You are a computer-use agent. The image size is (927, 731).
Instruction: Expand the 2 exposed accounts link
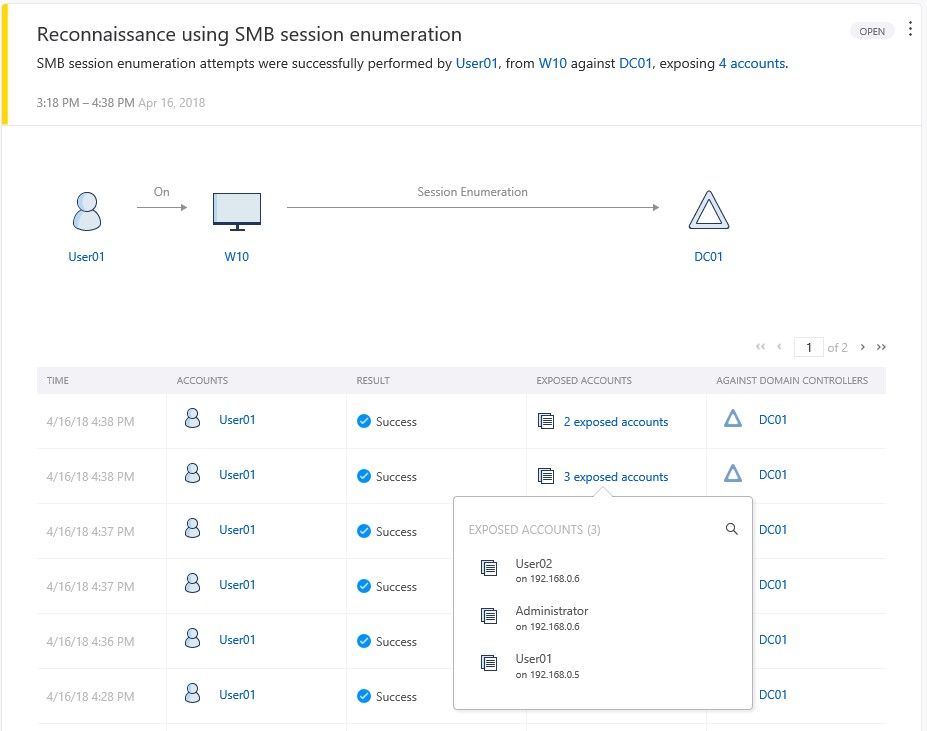pos(615,422)
